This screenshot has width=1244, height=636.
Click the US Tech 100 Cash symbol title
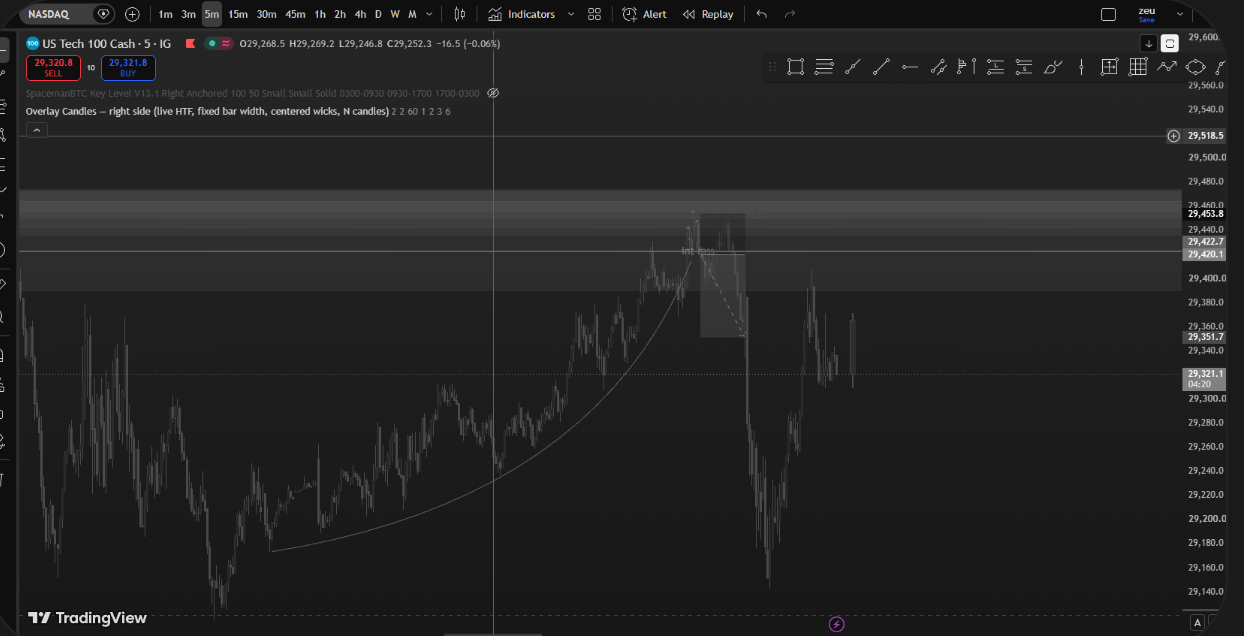[106, 43]
